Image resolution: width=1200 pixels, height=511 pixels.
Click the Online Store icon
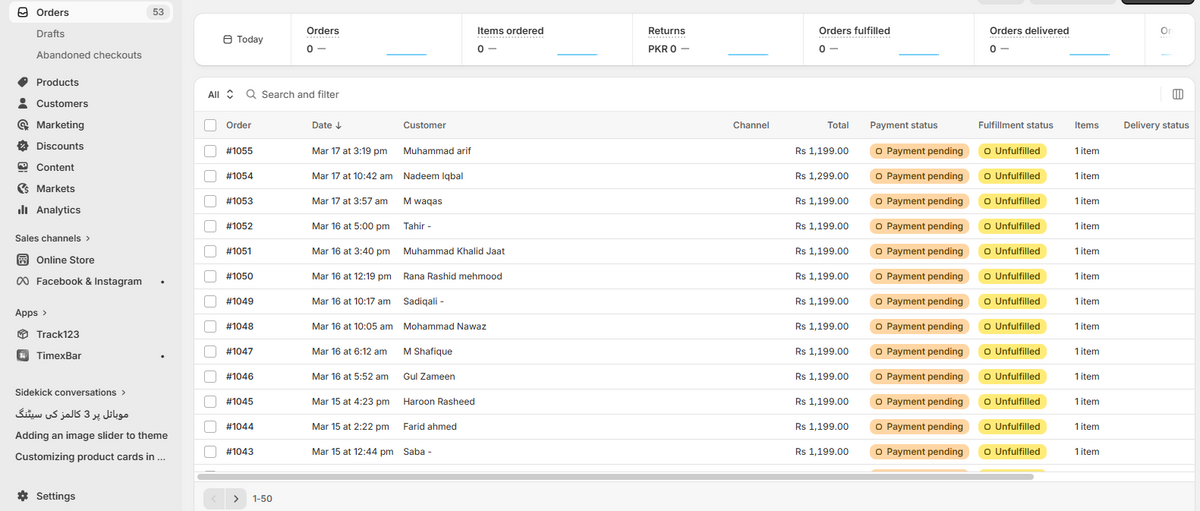23,260
